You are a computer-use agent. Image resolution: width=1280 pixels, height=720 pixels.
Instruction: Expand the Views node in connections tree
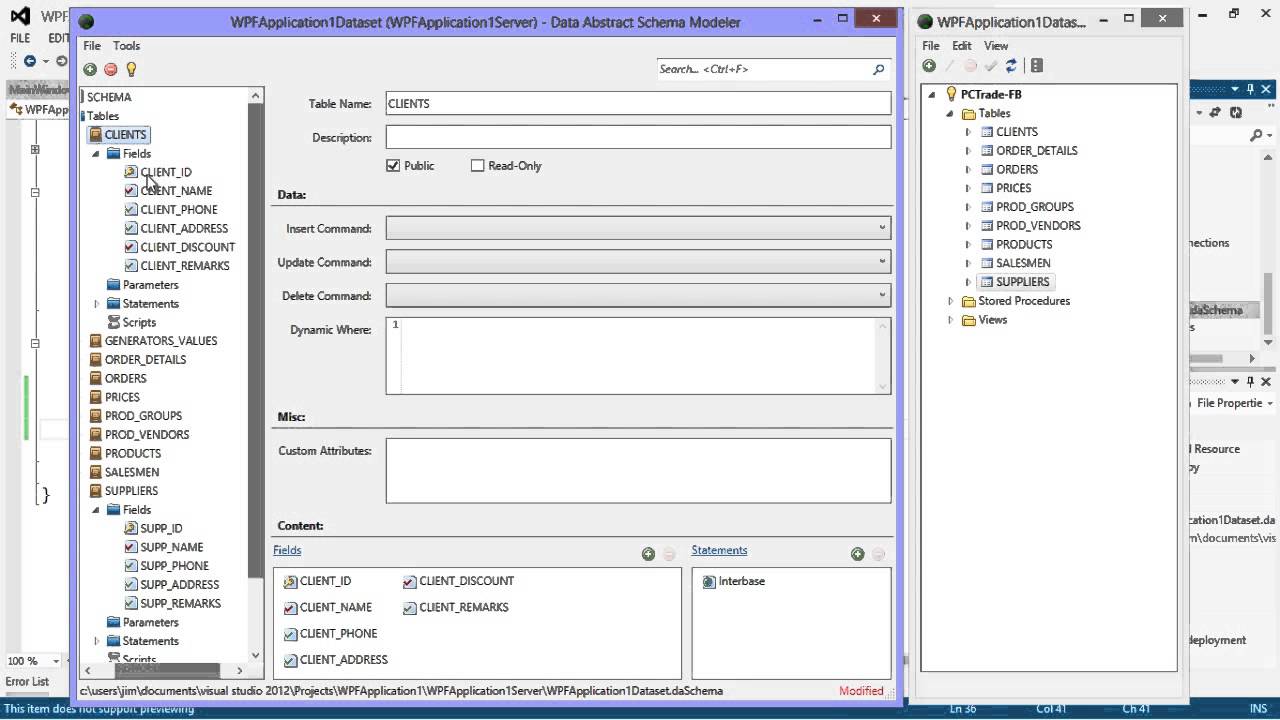(950, 320)
